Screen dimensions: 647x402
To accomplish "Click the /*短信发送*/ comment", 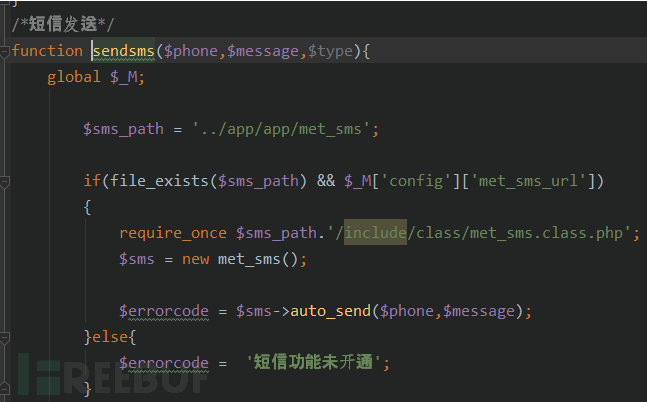I will (62, 24).
